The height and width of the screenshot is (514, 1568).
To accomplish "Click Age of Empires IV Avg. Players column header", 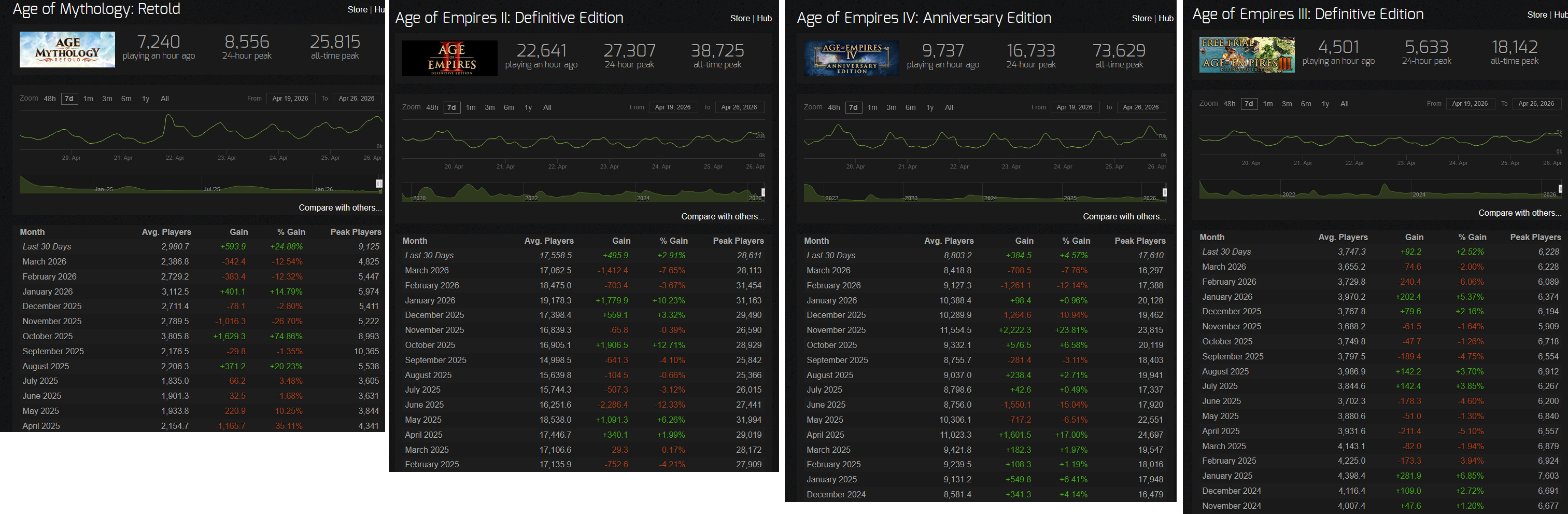I will tap(949, 241).
